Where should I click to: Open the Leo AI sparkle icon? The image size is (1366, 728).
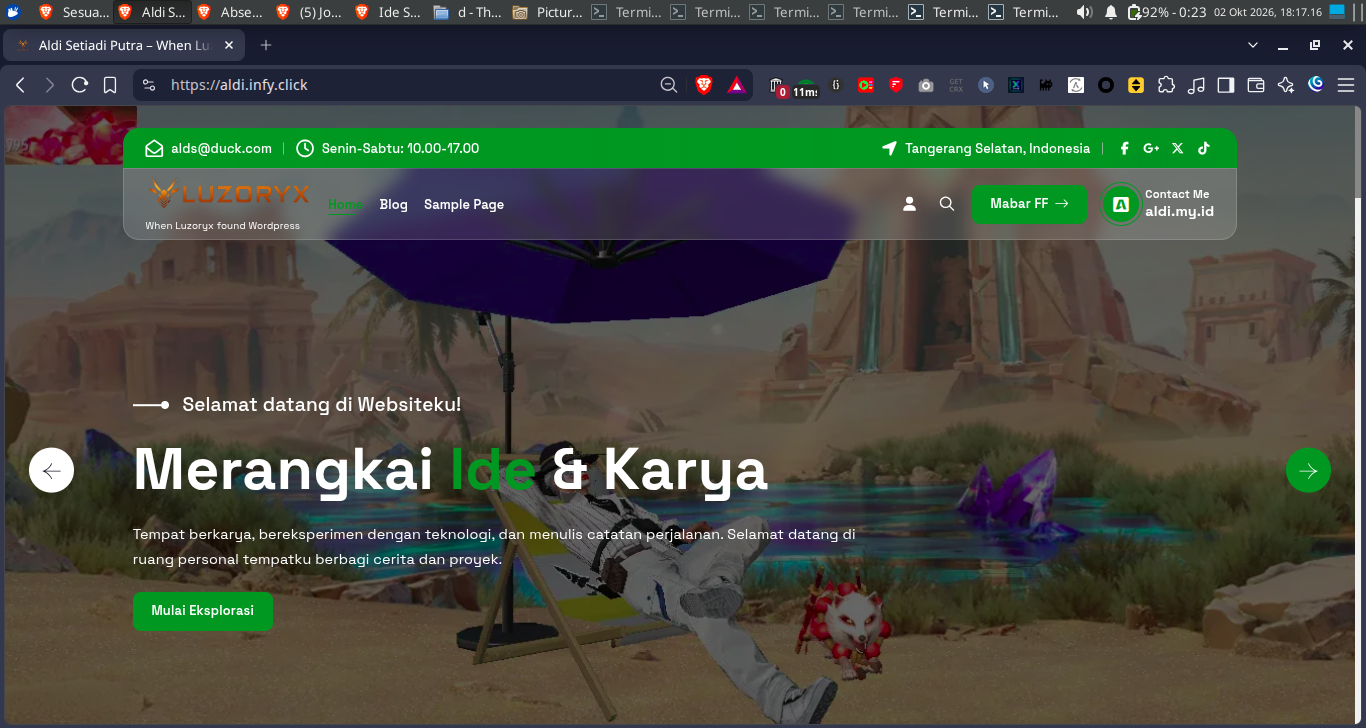(x=1286, y=85)
